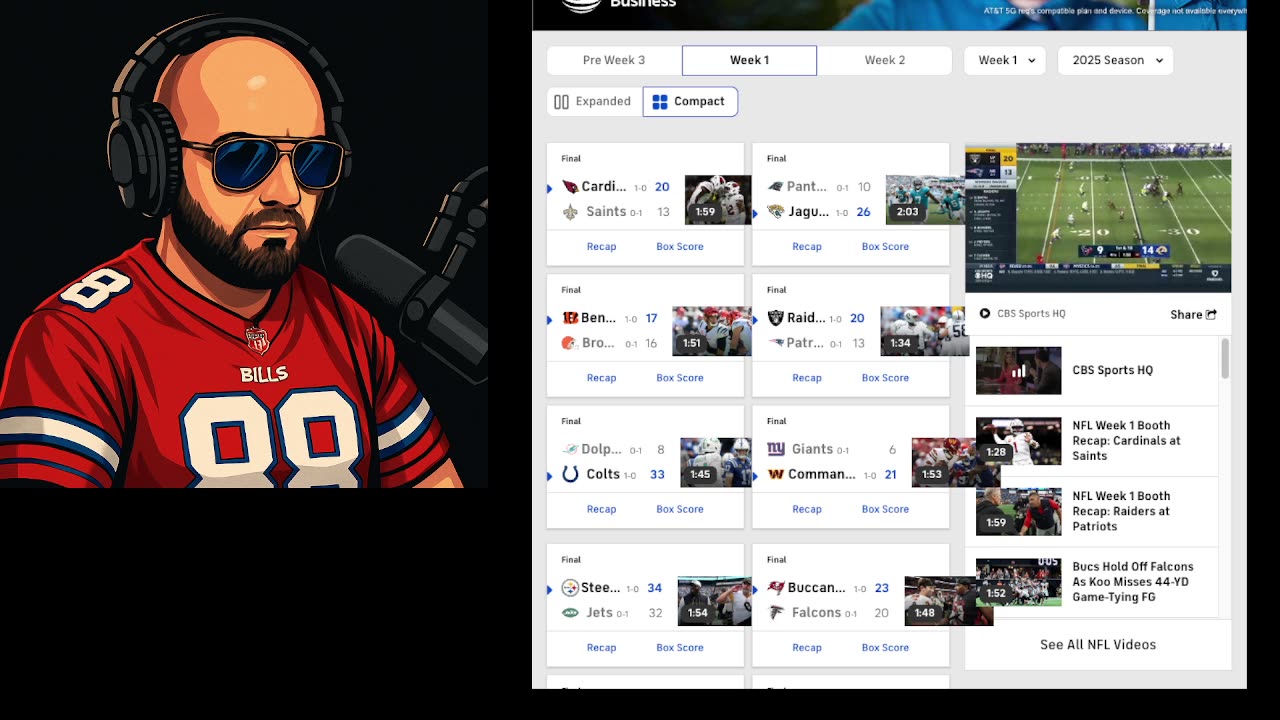Select CBS Sports HQ in the video list
Screen dimensions: 1280x720
pyautogui.click(x=1092, y=371)
